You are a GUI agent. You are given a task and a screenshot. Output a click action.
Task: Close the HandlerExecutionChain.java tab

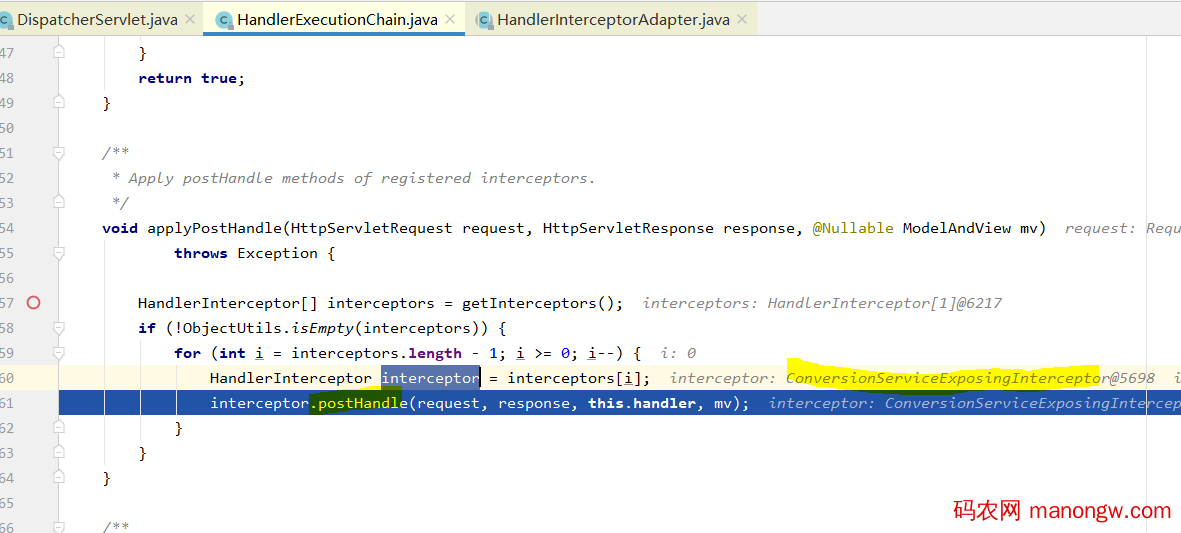[451, 19]
